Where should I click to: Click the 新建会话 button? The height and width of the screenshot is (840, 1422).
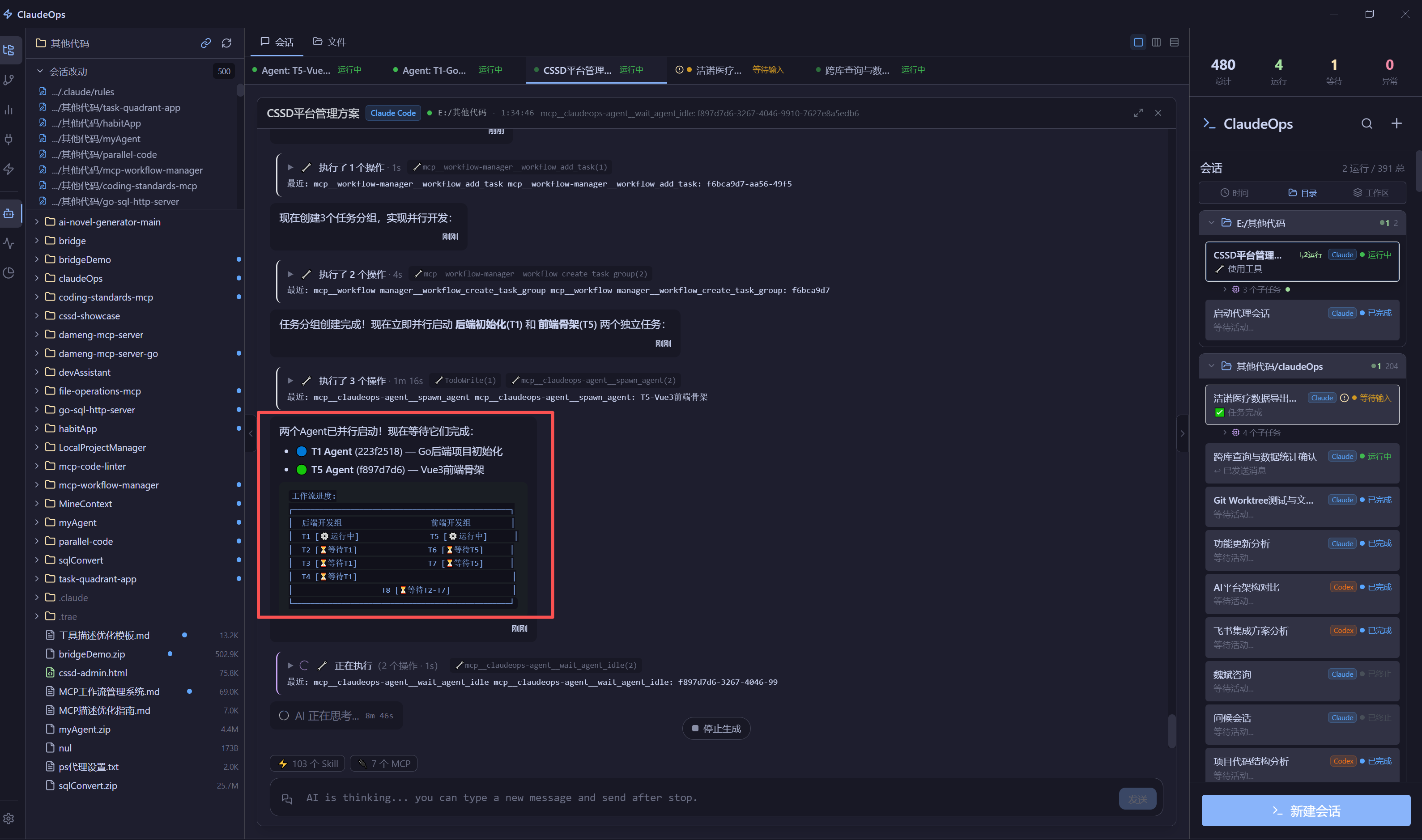coord(1305,810)
